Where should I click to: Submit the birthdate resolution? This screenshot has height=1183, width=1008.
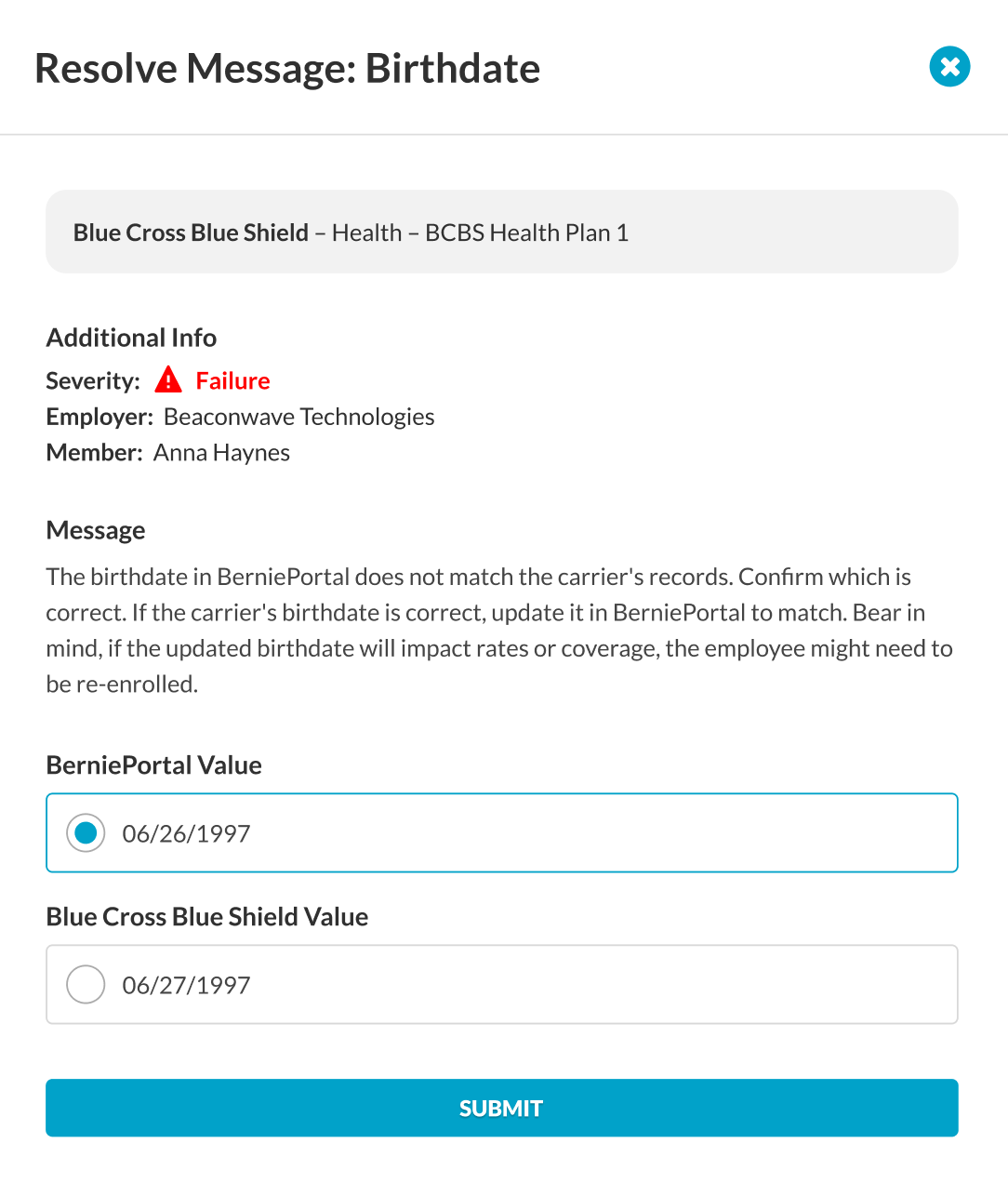pyautogui.click(x=501, y=1108)
